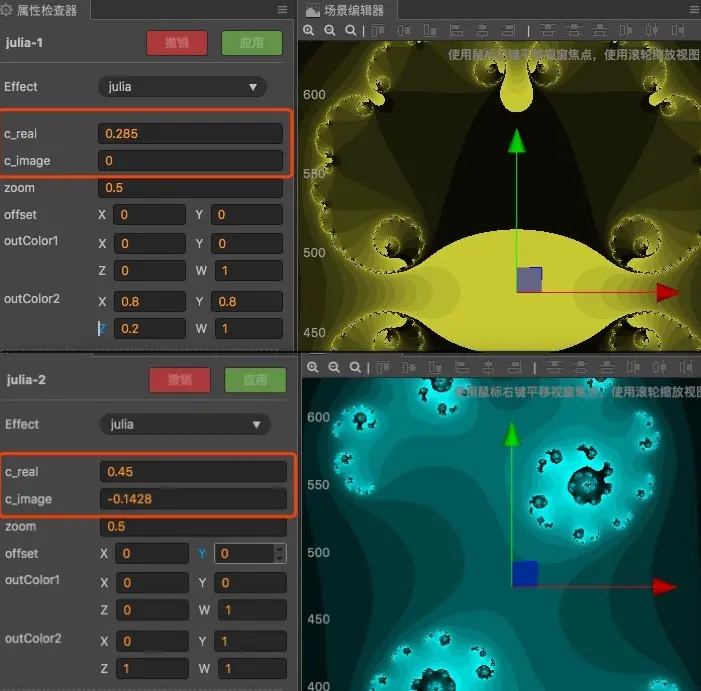This screenshot has height=691, width=701.
Task: Click julia-1 outColor1 W field
Action: point(249,270)
